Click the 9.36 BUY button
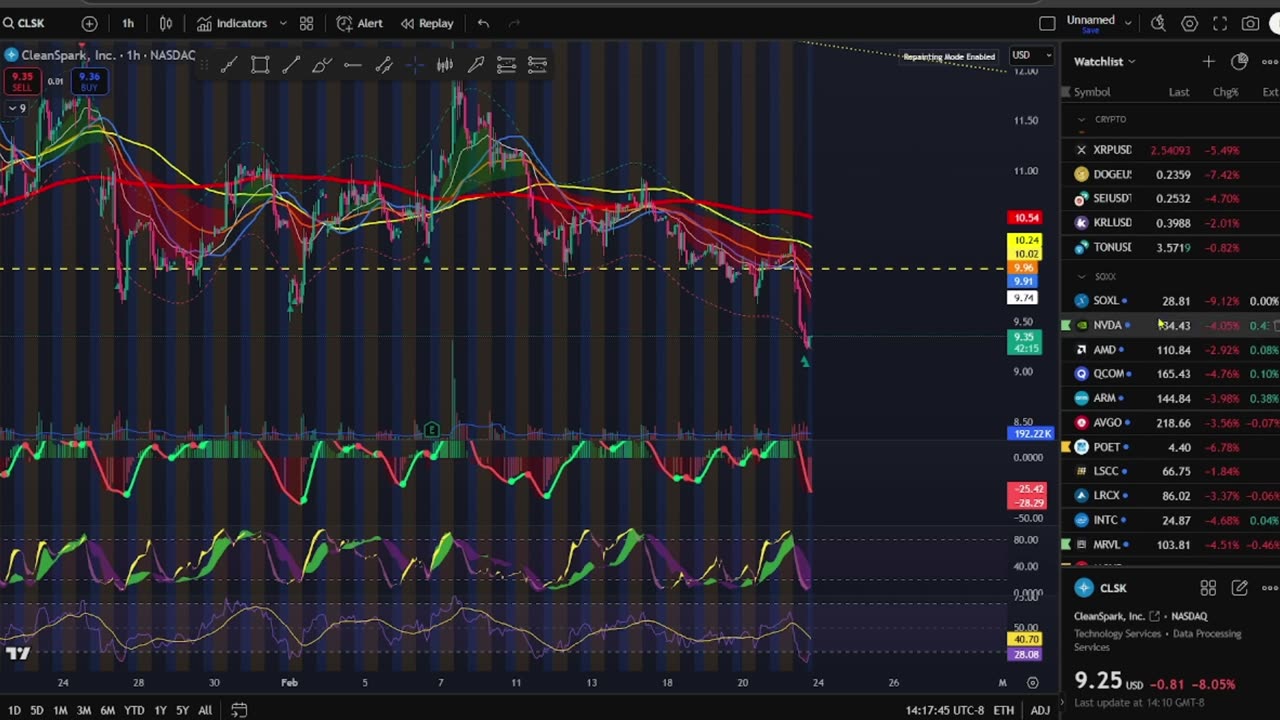This screenshot has height=720, width=1280. point(89,81)
